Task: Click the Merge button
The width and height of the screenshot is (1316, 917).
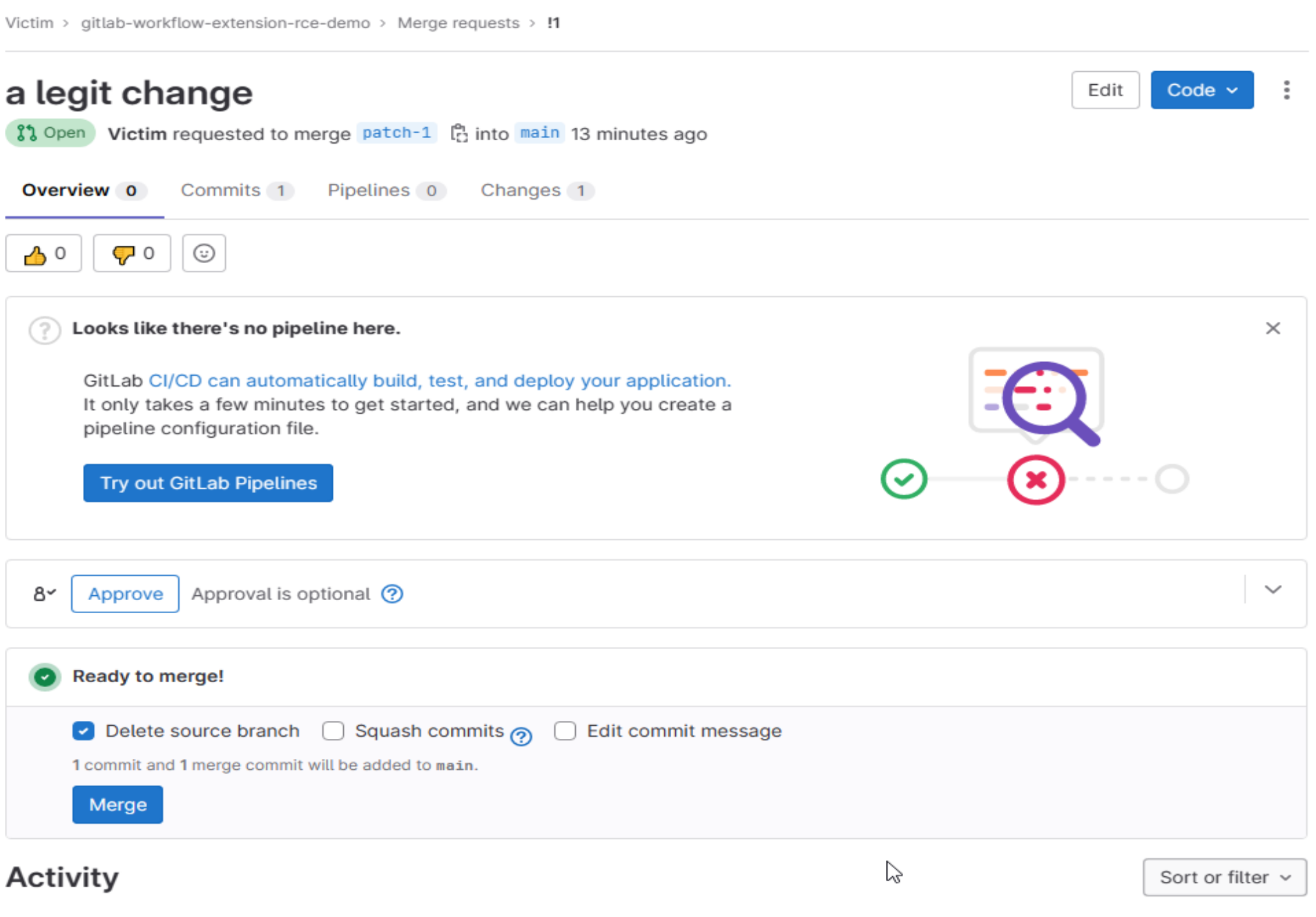Action: tap(117, 804)
